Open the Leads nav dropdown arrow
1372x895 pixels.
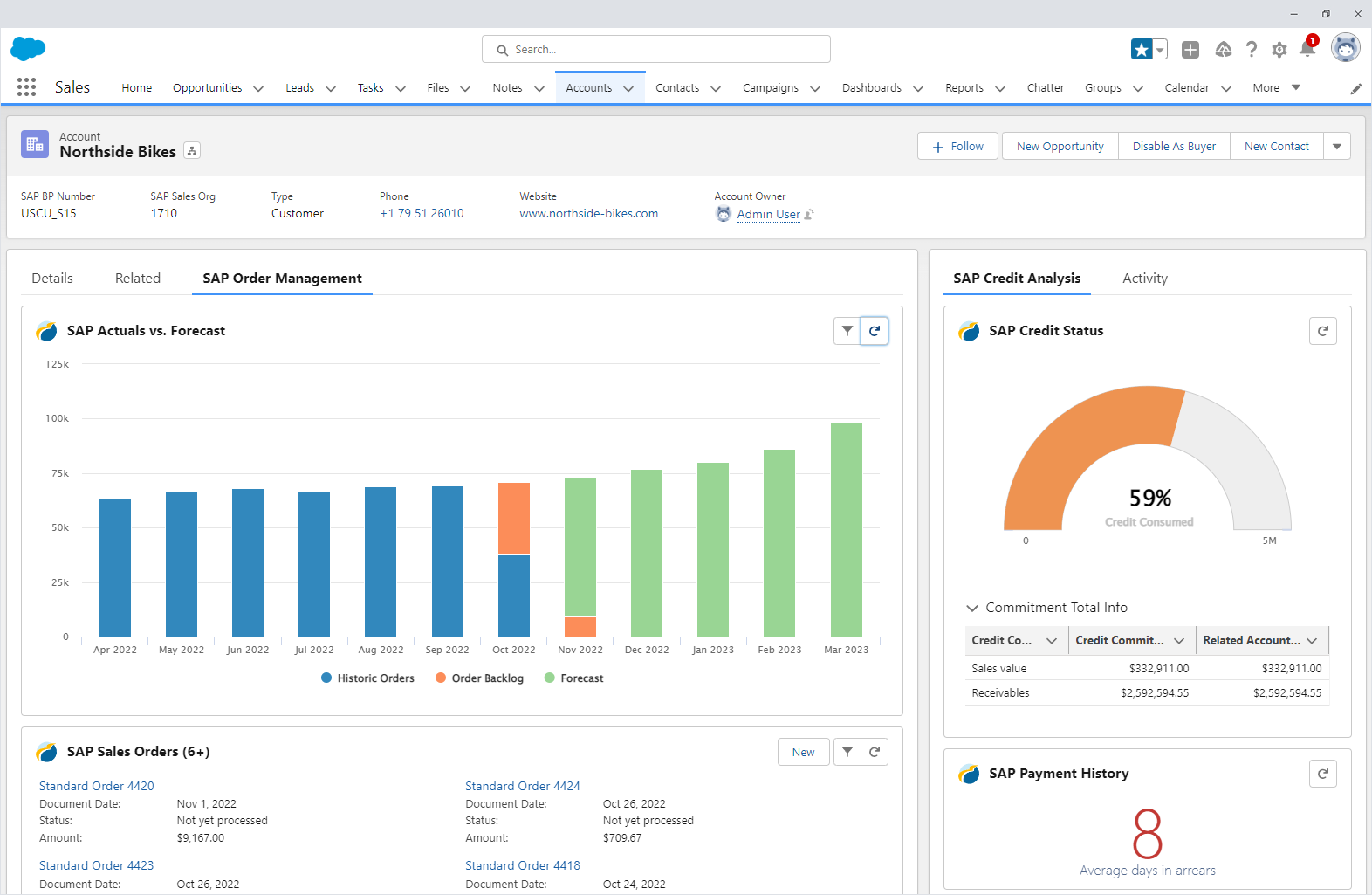click(x=331, y=88)
